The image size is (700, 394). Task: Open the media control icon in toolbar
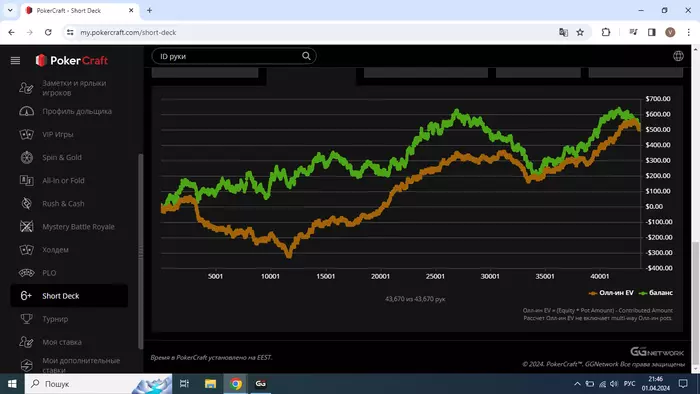point(633,32)
